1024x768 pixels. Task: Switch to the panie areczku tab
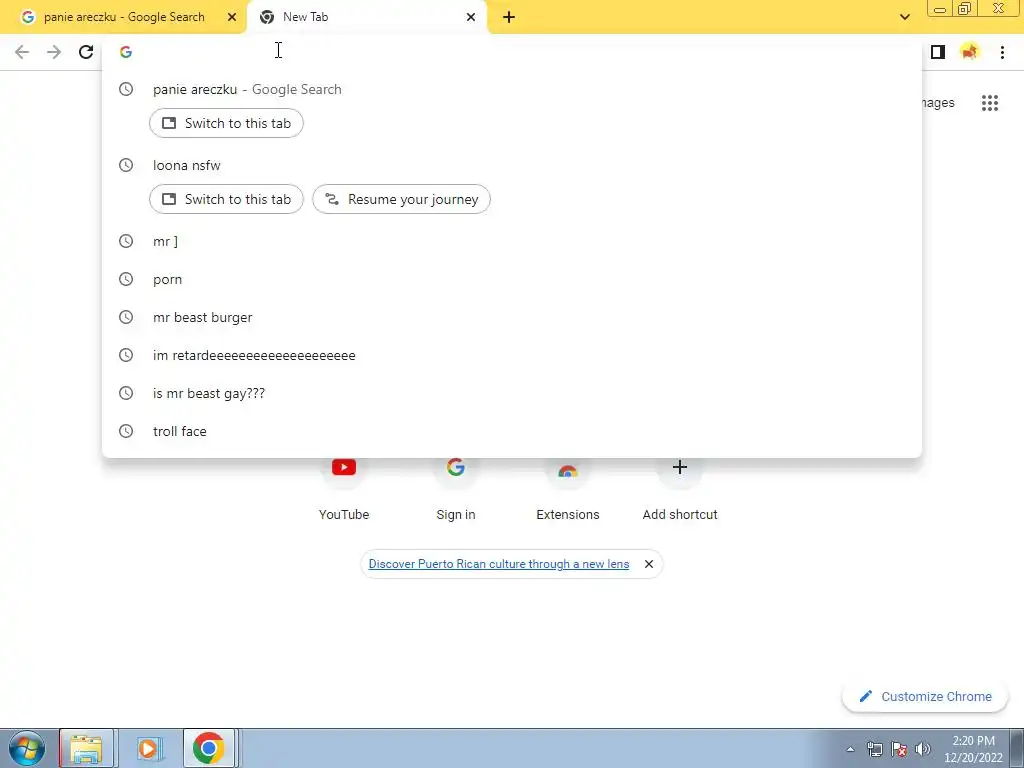pyautogui.click(x=123, y=17)
